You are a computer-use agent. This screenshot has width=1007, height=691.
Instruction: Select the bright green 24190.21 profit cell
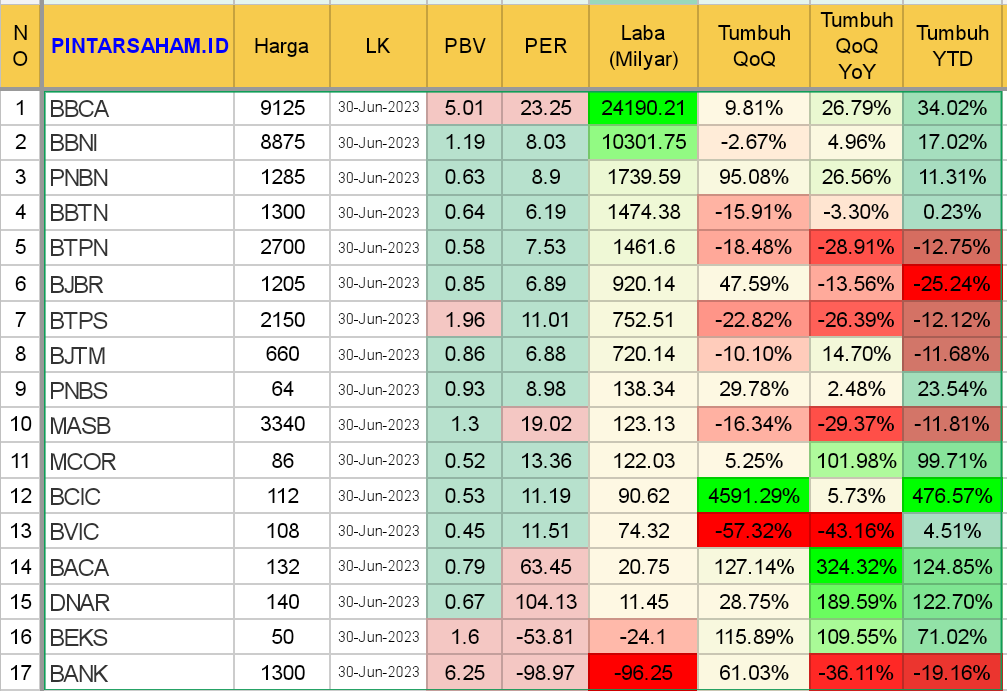[x=643, y=108]
